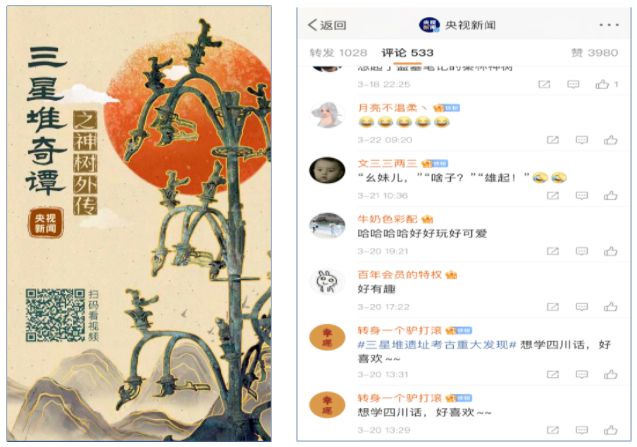Repost the comment by 文三三两三
This screenshot has width=637, height=447.
(552, 196)
